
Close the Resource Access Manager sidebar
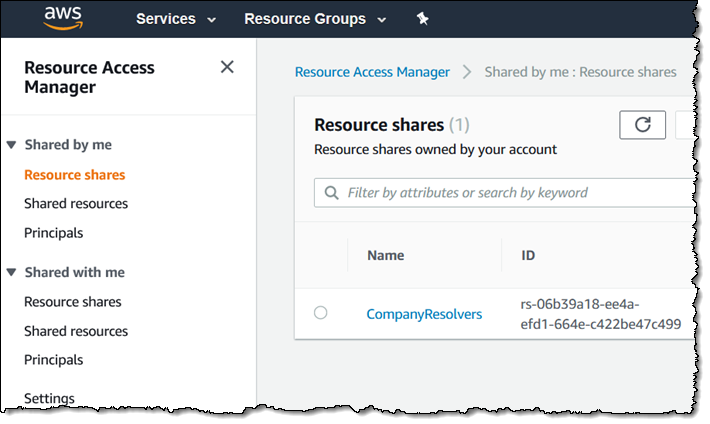click(x=227, y=67)
